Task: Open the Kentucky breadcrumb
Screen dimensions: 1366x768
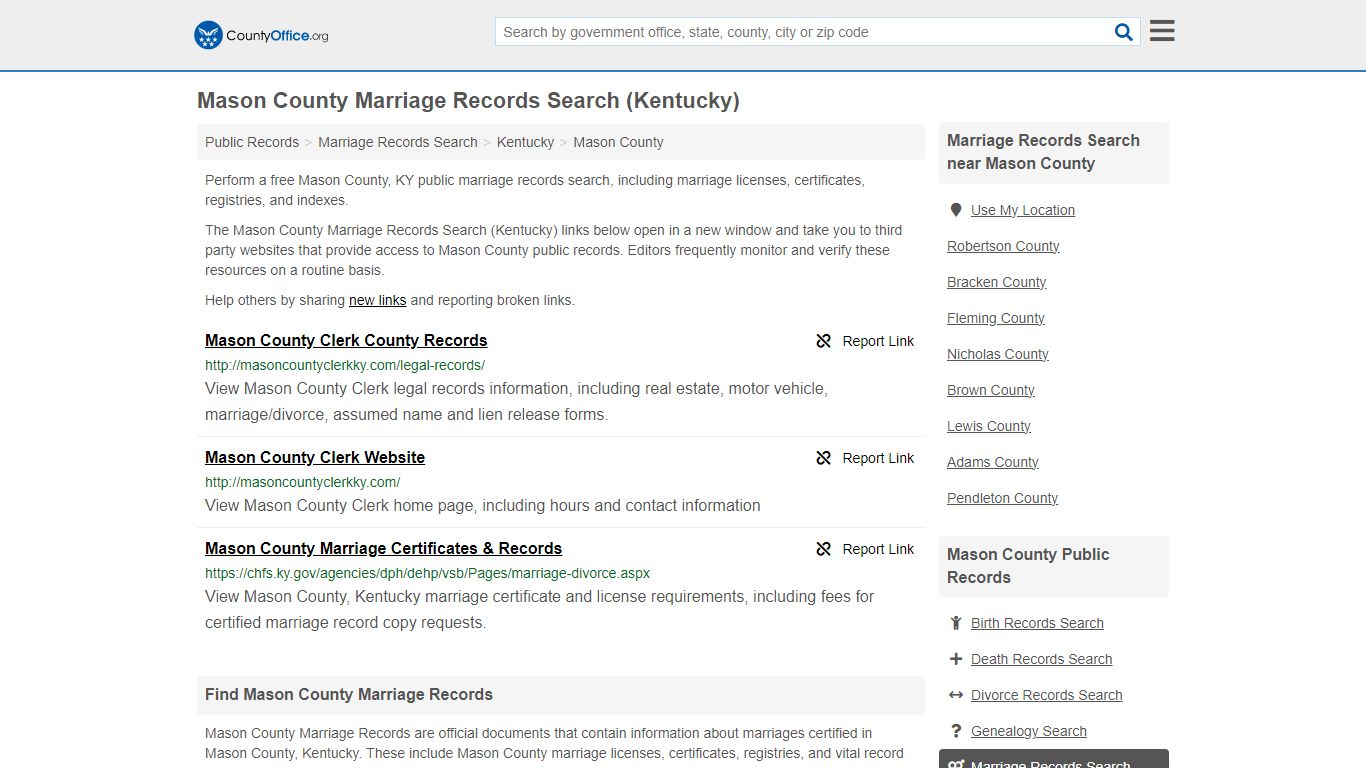Action: [x=525, y=142]
